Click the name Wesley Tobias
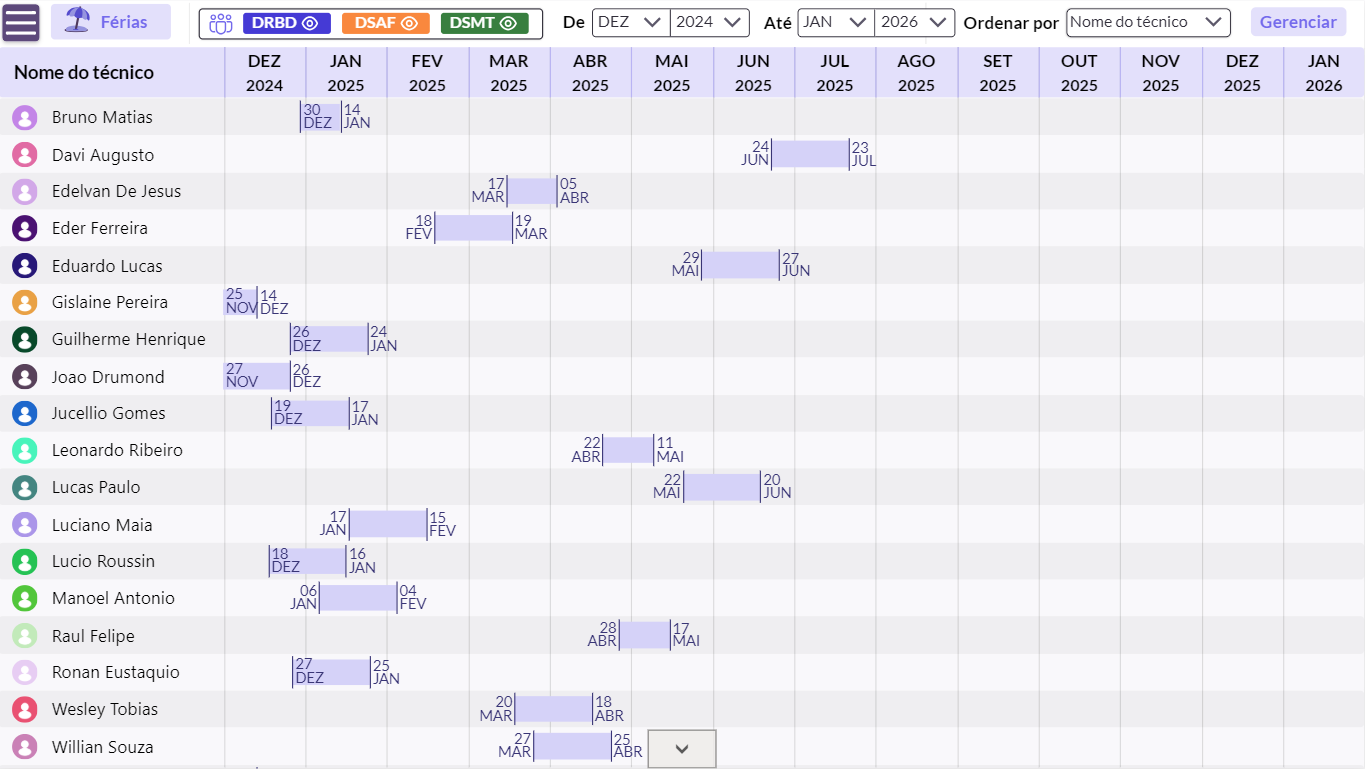Screen dimensions: 1365x769 click(105, 709)
